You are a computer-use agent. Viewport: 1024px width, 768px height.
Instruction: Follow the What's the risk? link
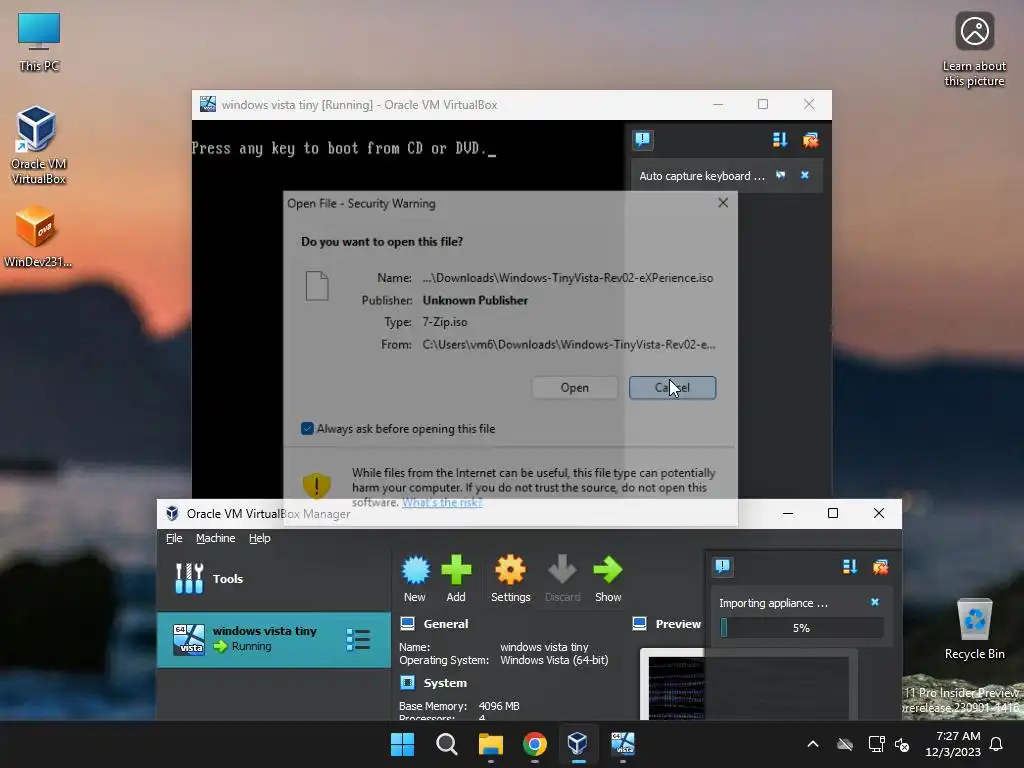click(442, 502)
